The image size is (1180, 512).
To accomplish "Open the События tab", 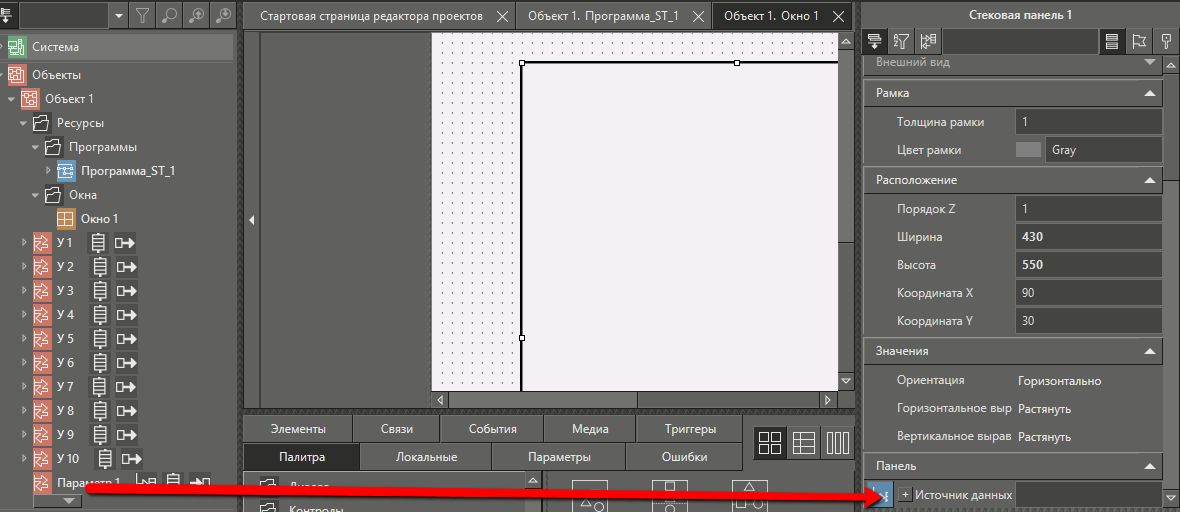I will tap(492, 429).
